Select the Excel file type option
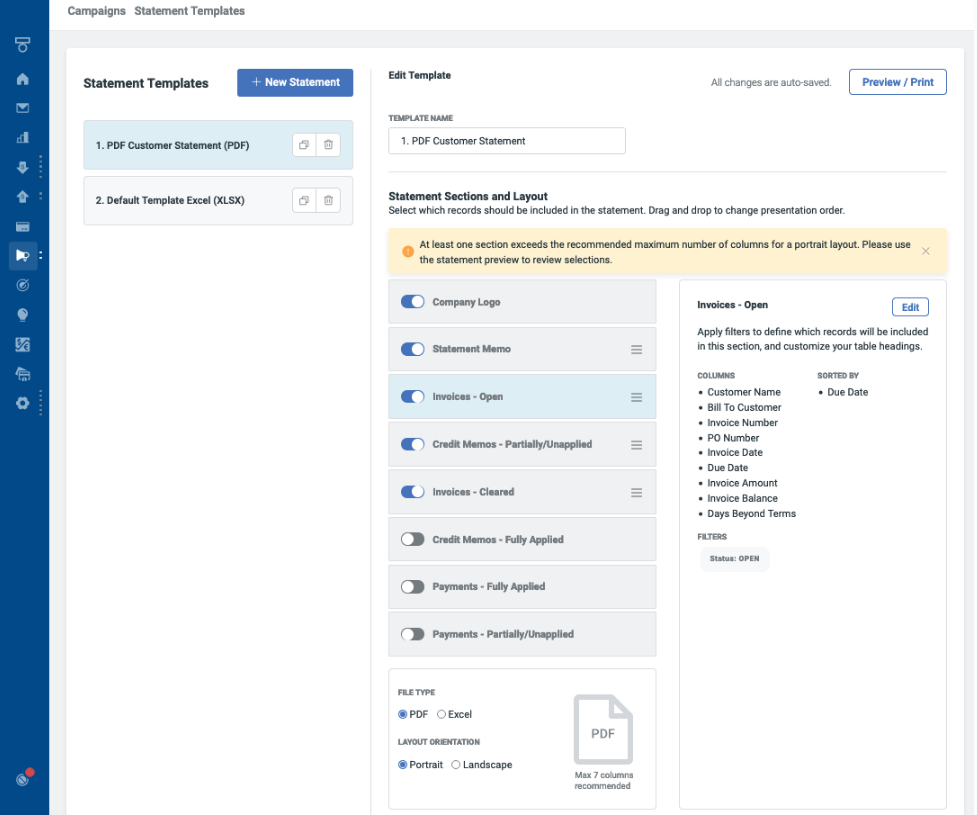This screenshot has height=815, width=977. [x=442, y=715]
